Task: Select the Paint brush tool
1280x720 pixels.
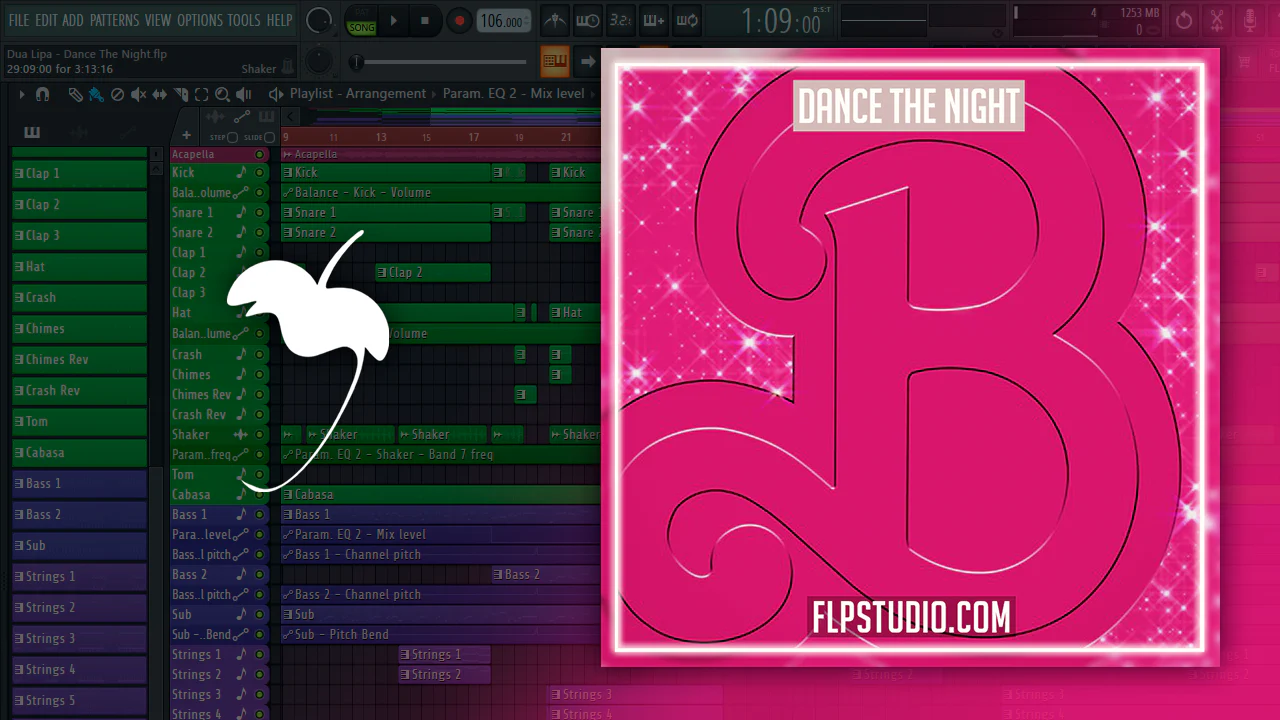Action: tap(96, 94)
